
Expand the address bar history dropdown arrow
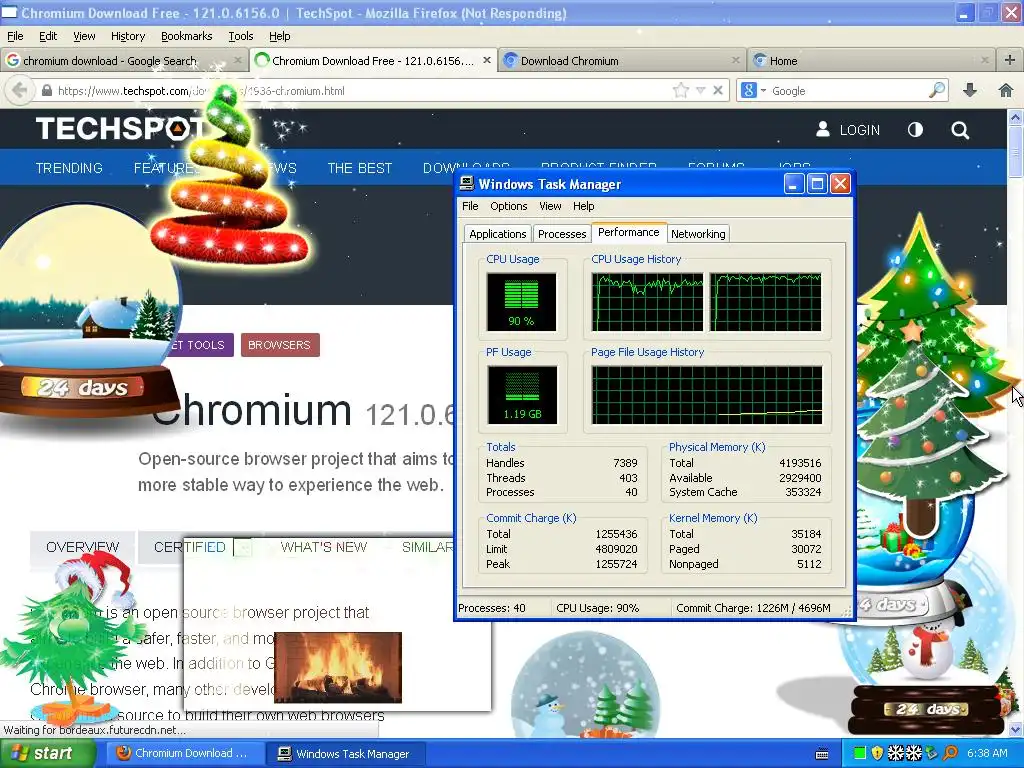pyautogui.click(x=700, y=91)
